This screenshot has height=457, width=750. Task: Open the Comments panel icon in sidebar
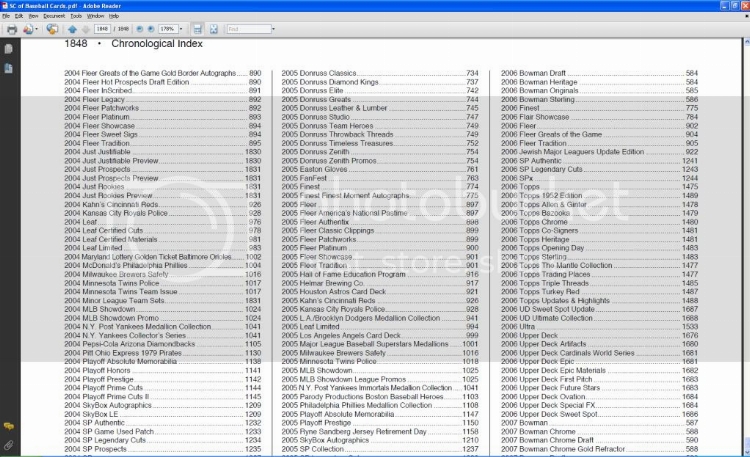point(9,426)
